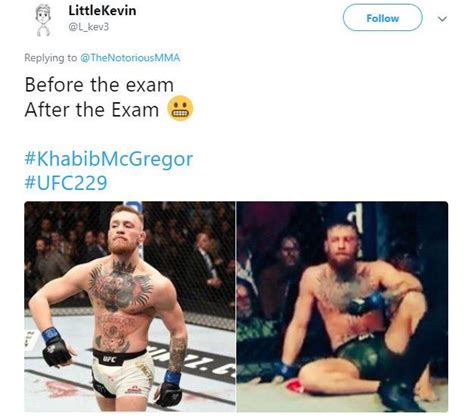This screenshot has width=474, height=417.
Task: Select the LittleKevin display name
Action: click(x=102, y=11)
